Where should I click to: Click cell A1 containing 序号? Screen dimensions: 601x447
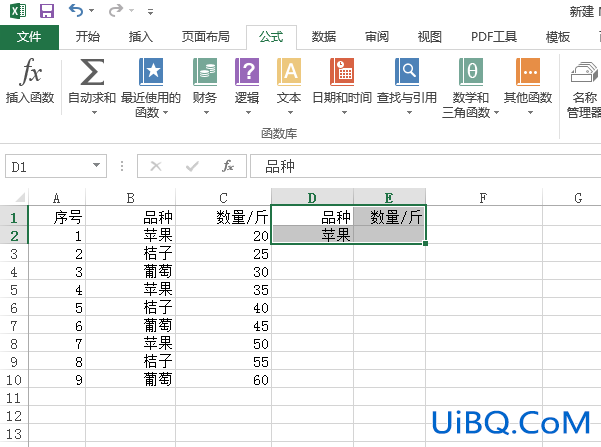57,217
